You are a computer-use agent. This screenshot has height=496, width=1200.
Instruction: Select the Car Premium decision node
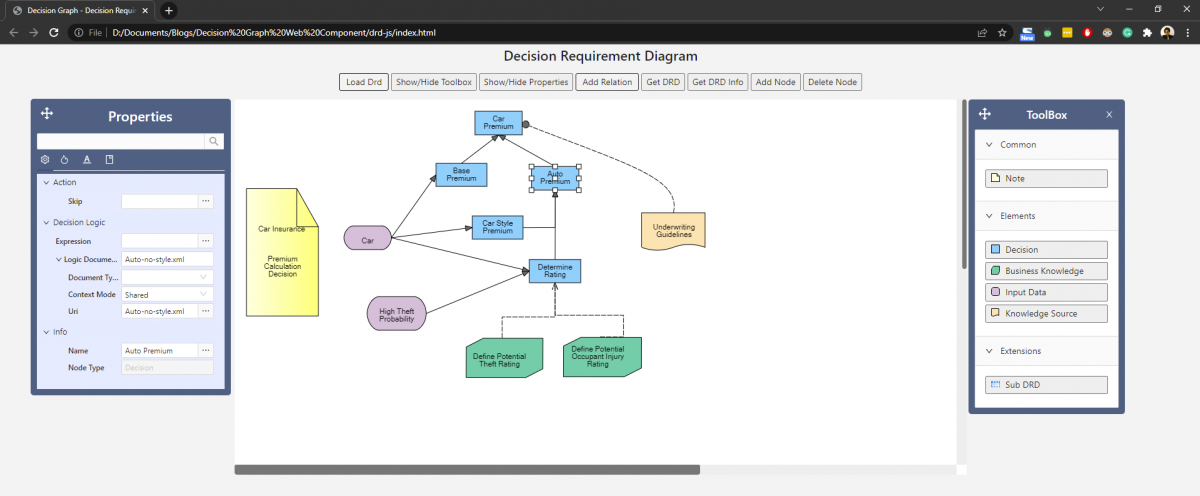[x=498, y=122]
